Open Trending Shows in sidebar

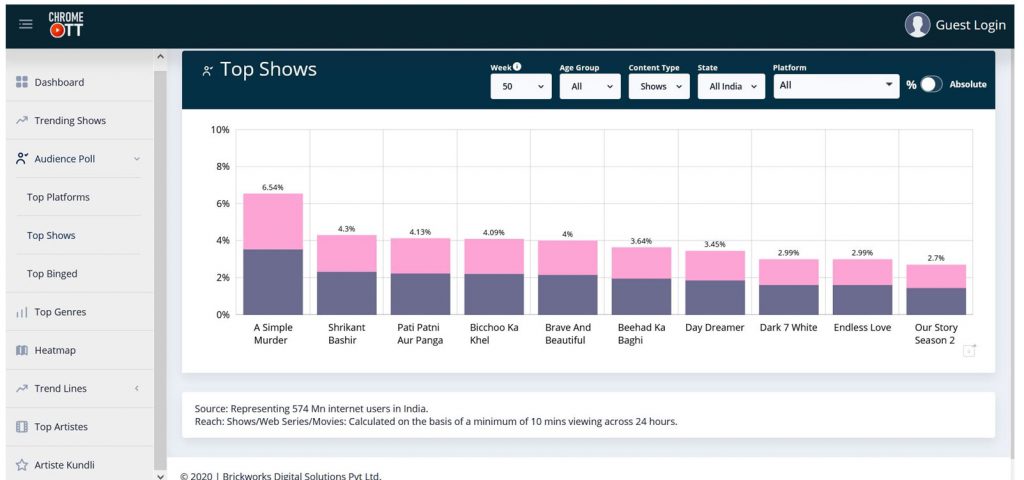pyautogui.click(x=70, y=121)
